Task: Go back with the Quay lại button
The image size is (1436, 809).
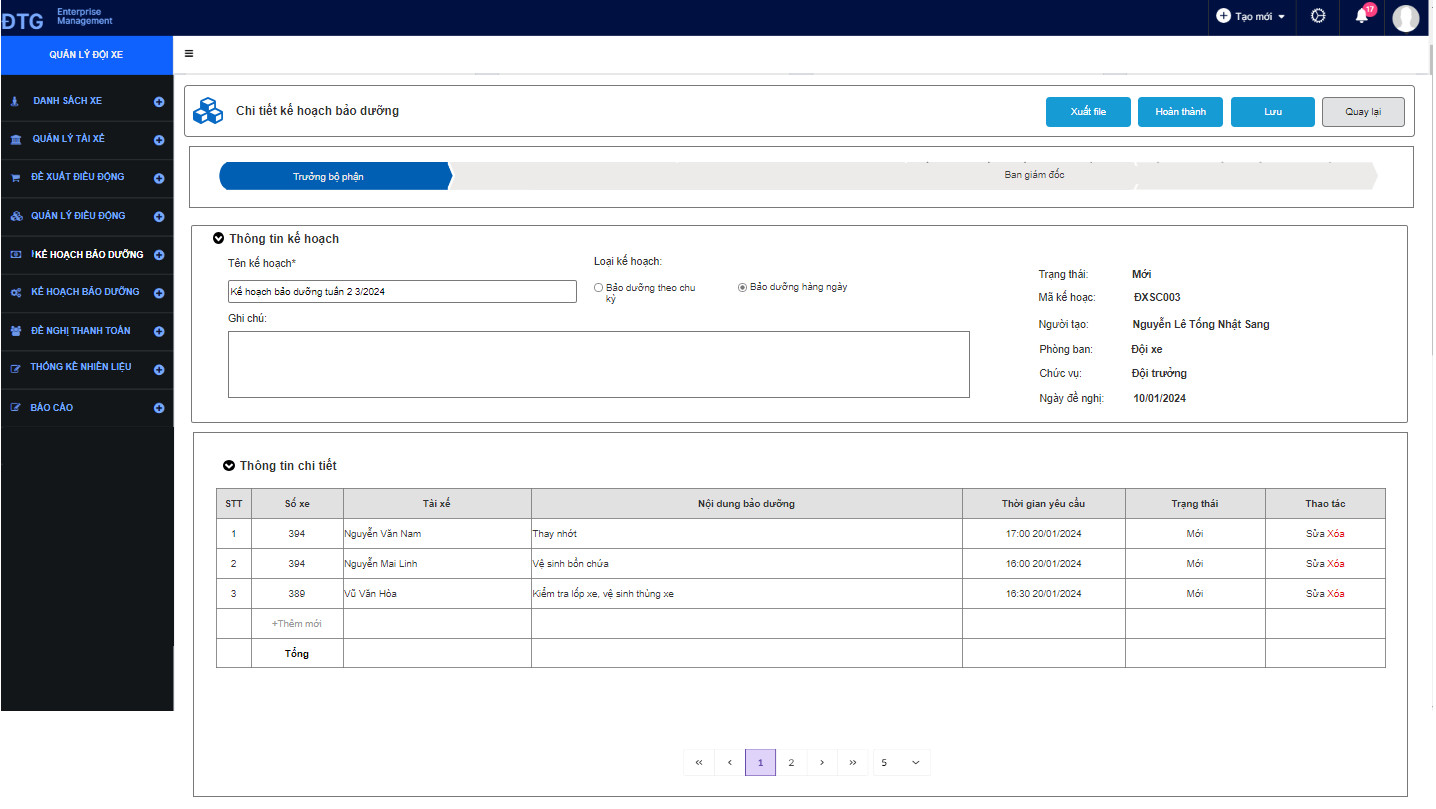Action: (x=1363, y=112)
